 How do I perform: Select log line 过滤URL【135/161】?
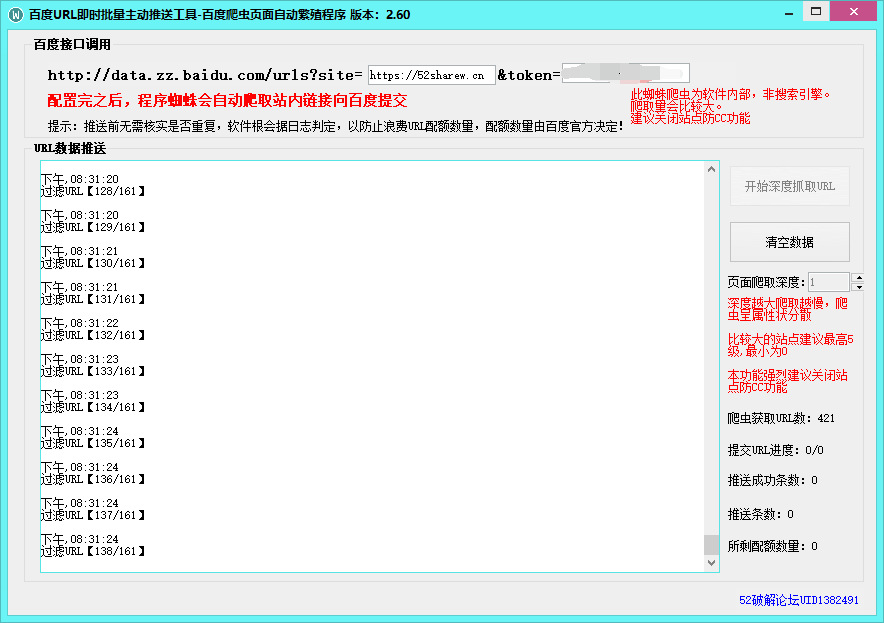[93, 443]
